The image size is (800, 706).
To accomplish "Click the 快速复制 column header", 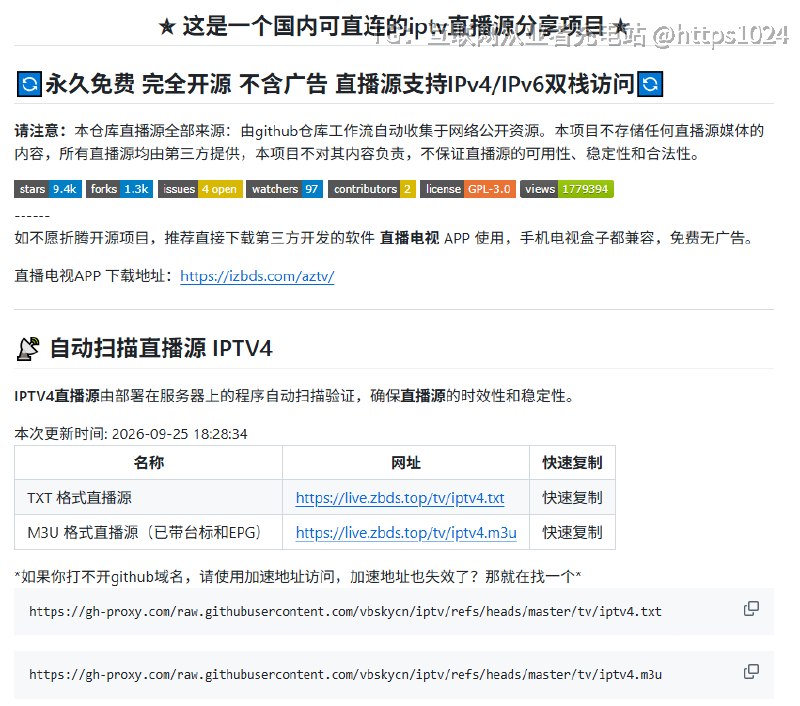I will (x=572, y=463).
